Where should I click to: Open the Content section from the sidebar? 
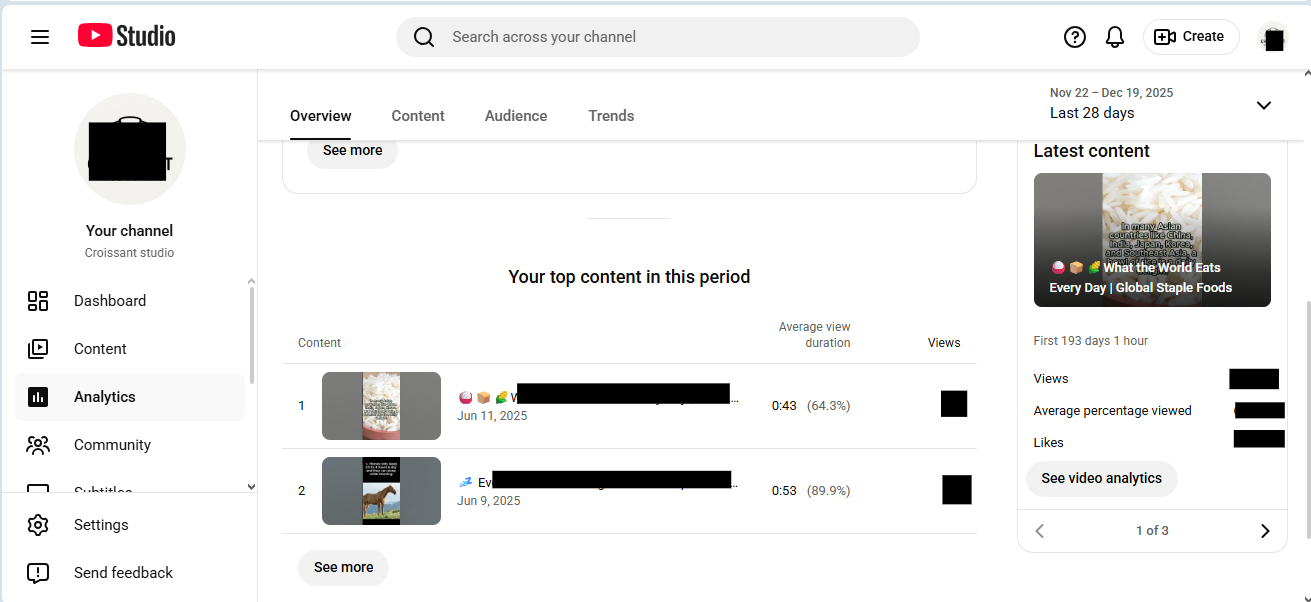click(100, 348)
